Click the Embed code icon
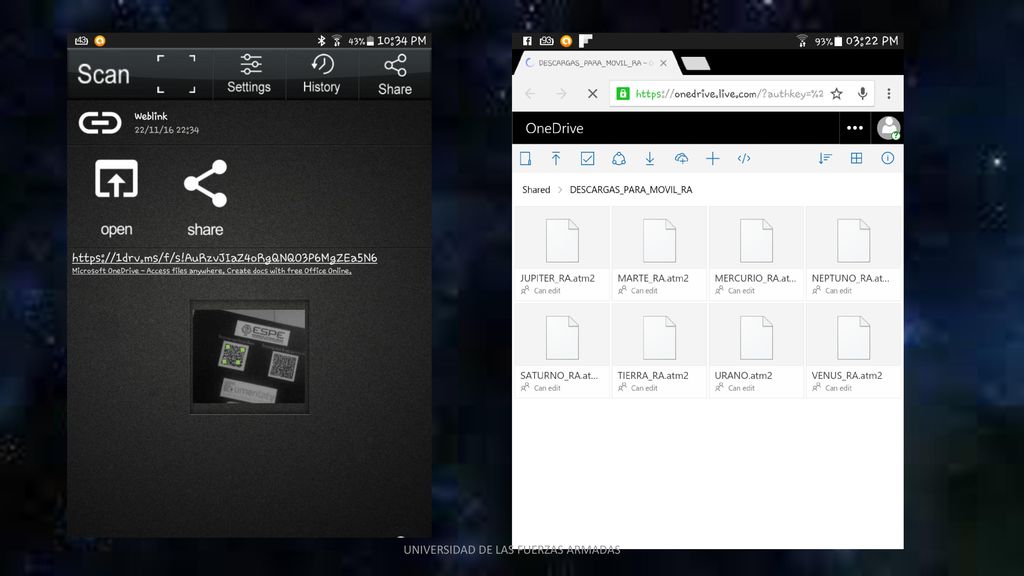Screen dimensions: 1024x576 744,159
